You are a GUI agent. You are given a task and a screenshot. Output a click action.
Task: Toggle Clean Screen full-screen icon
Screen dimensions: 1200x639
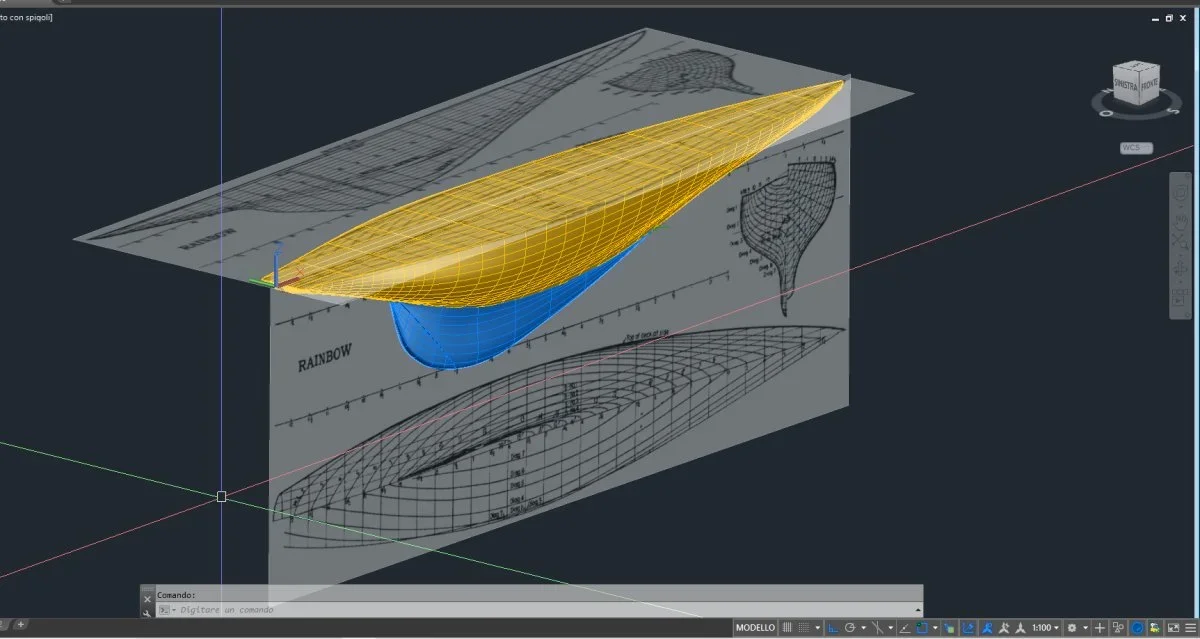[1173, 628]
